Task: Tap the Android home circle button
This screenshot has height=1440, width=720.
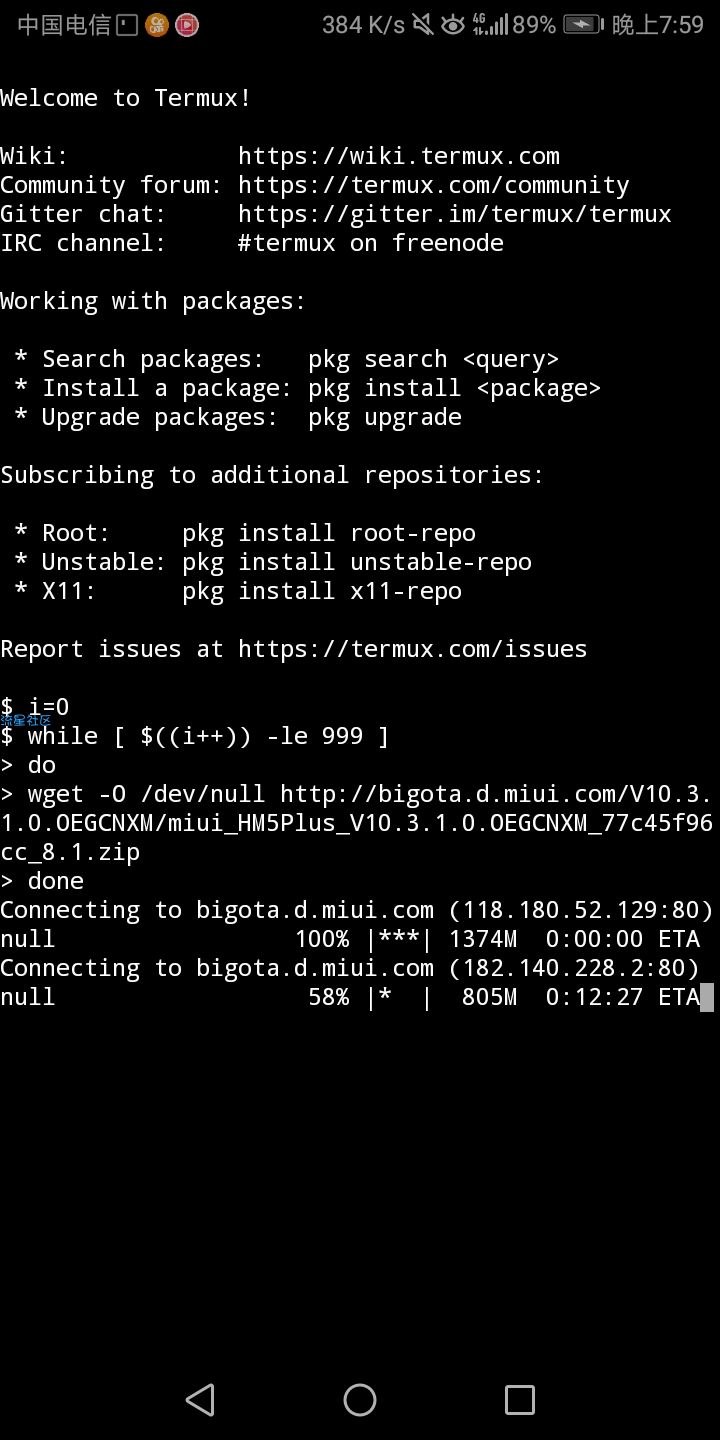Action: (360, 1400)
